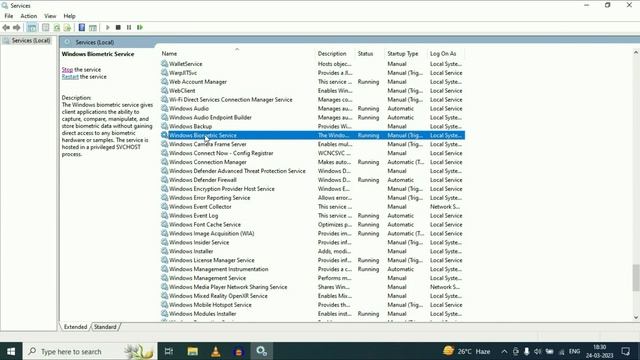Toggle the action pane toolbar icon

[x=93, y=27]
